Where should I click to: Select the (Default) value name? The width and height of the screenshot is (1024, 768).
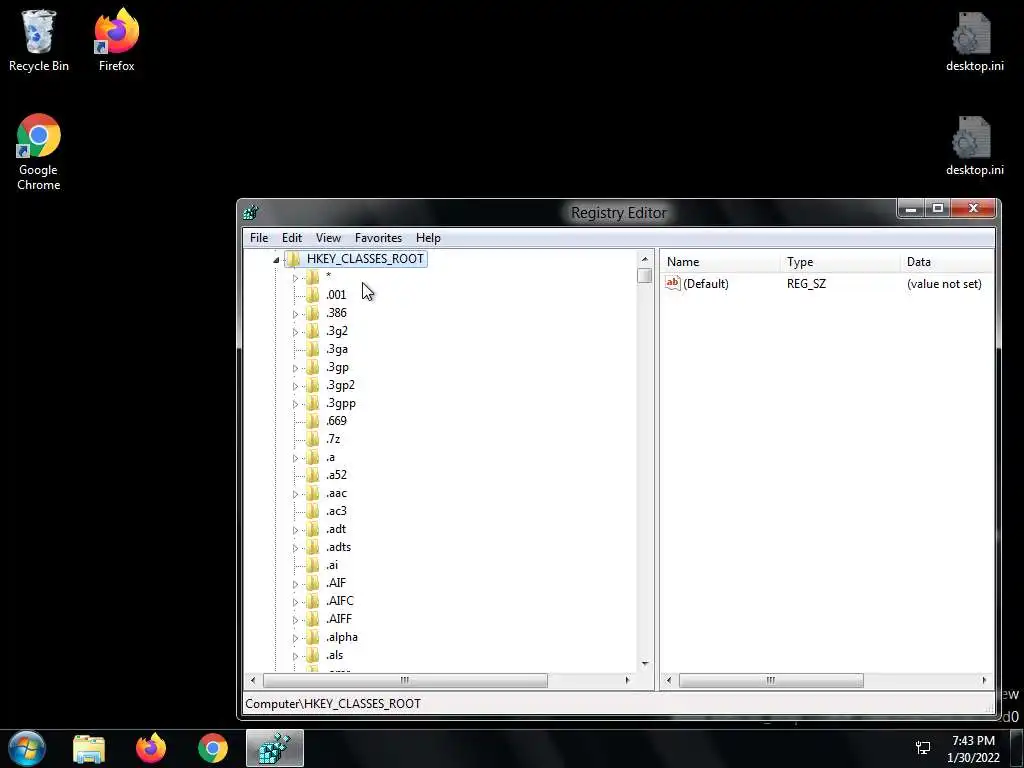click(706, 283)
